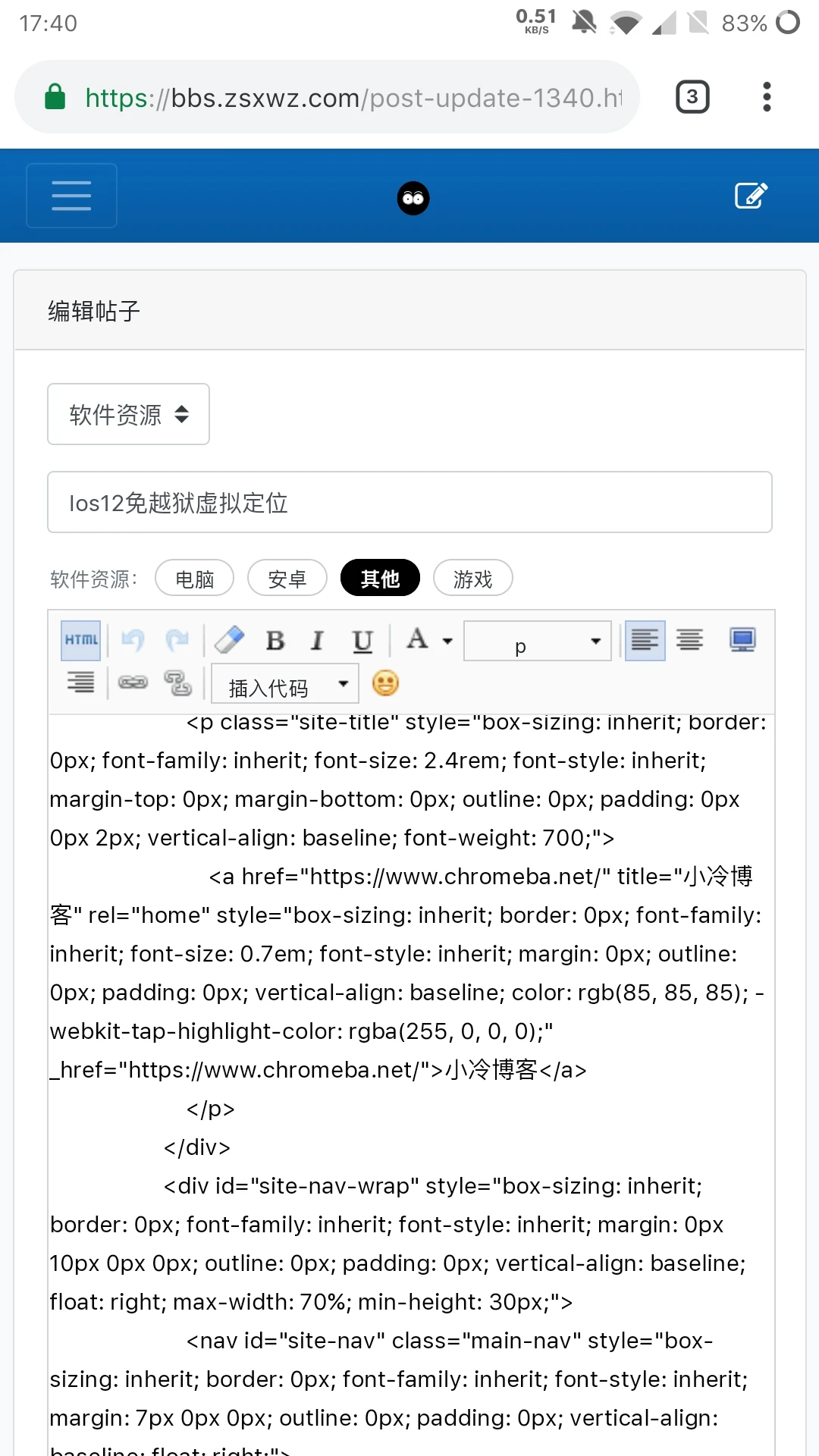Toggle italic formatting
819x1456 pixels.
pyautogui.click(x=318, y=641)
